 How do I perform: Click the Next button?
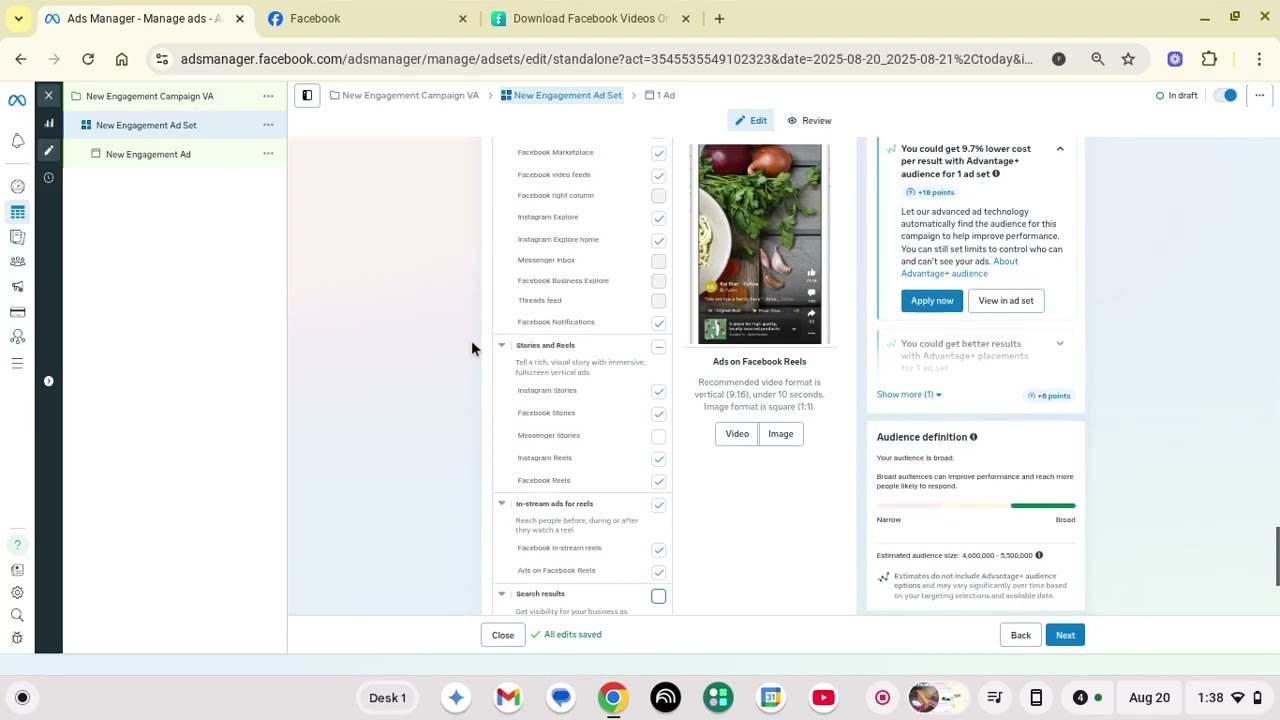pyautogui.click(x=1065, y=635)
